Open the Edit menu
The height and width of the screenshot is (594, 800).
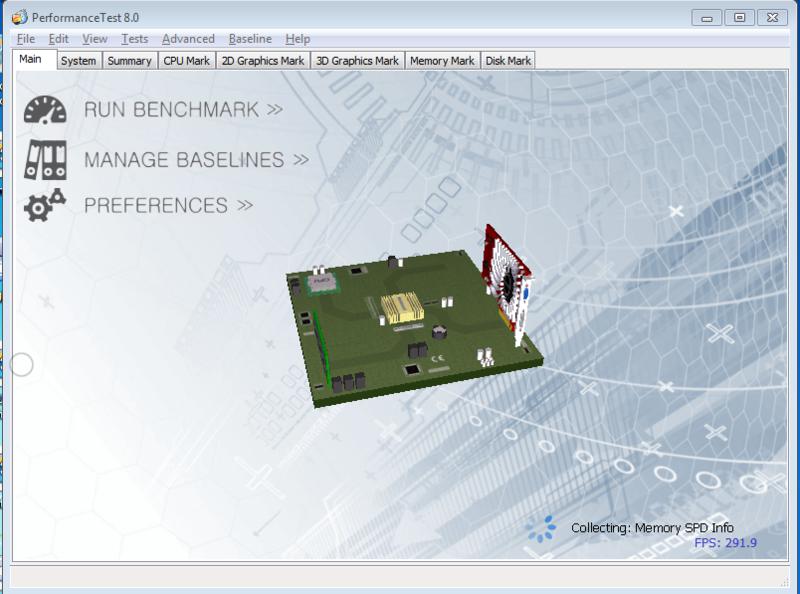(x=58, y=39)
